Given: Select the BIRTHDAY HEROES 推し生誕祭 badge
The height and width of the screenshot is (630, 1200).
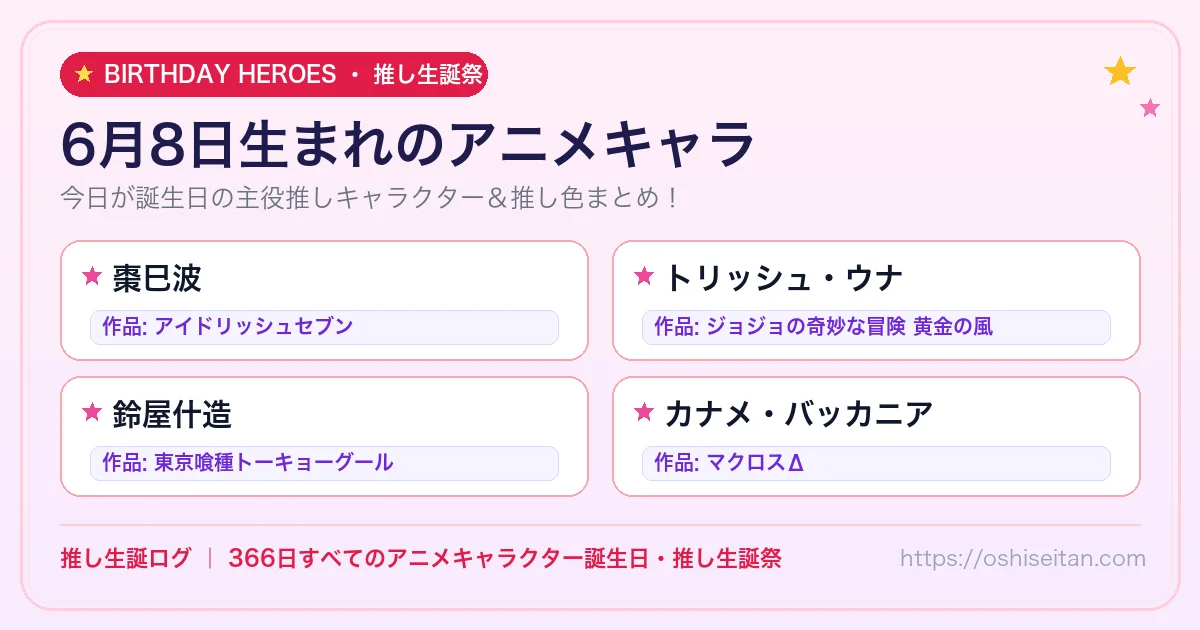Looking at the screenshot, I should click(x=274, y=74).
